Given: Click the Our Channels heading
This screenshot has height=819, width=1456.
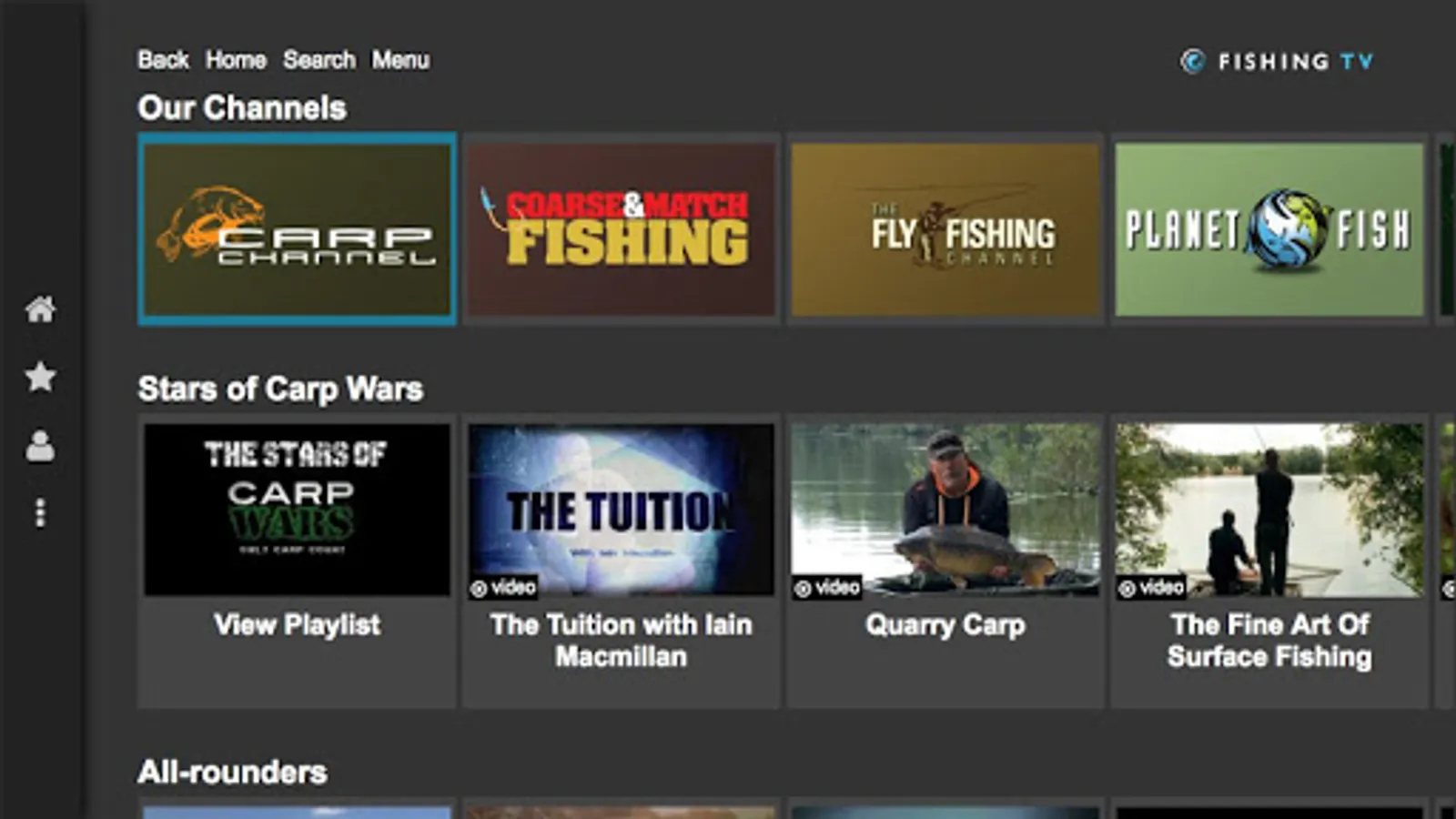Looking at the screenshot, I should pyautogui.click(x=242, y=108).
